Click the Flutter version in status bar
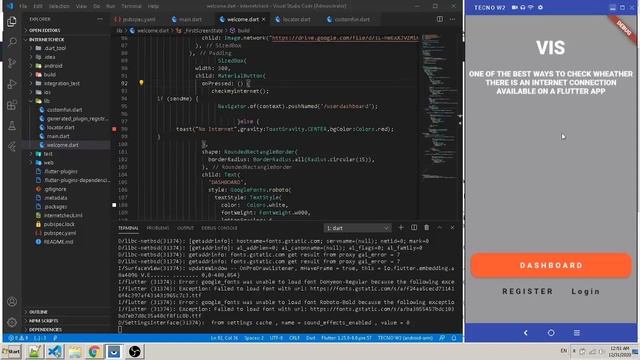 coord(347,338)
